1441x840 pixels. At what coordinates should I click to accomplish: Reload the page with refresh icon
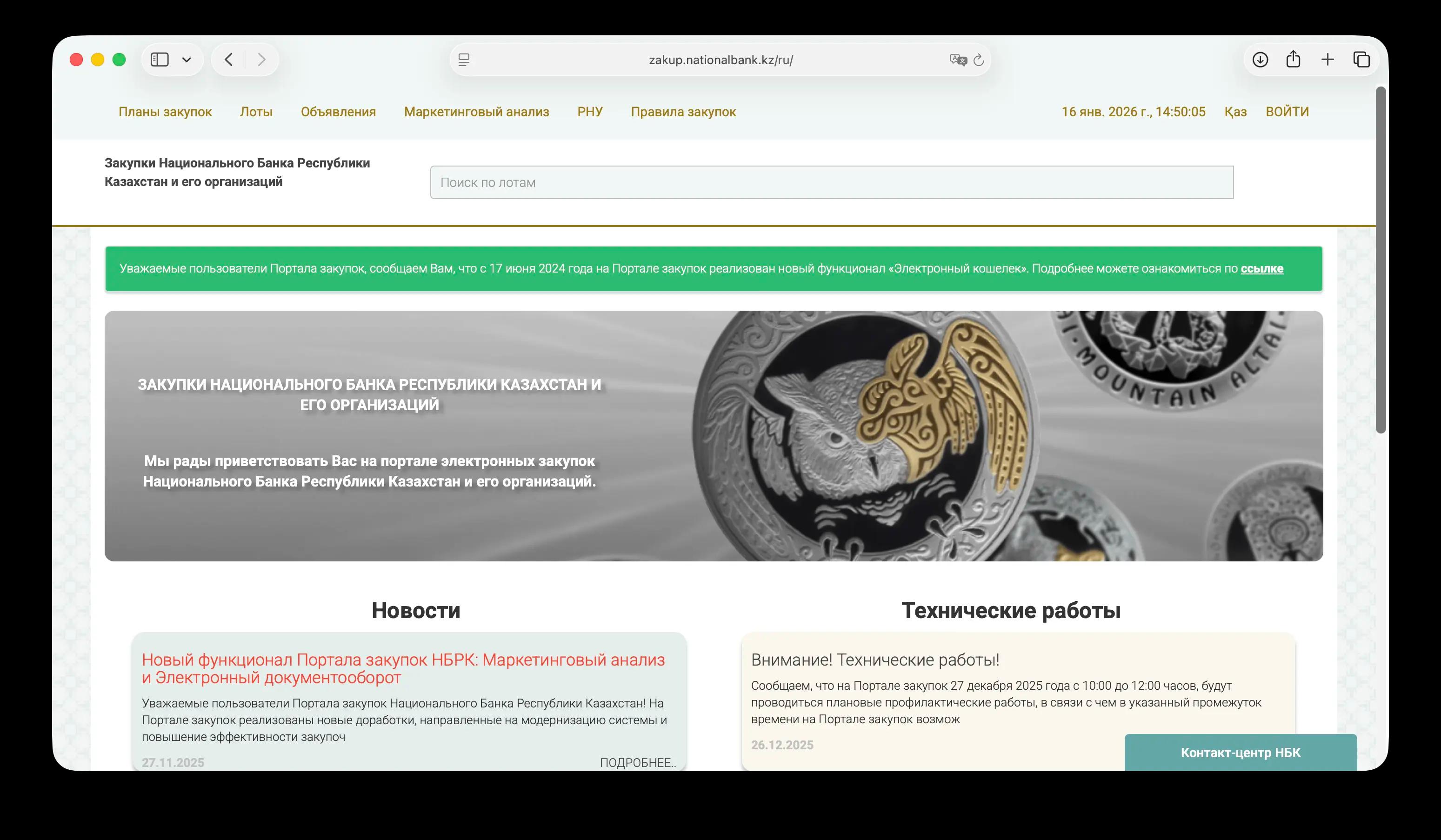[x=978, y=60]
